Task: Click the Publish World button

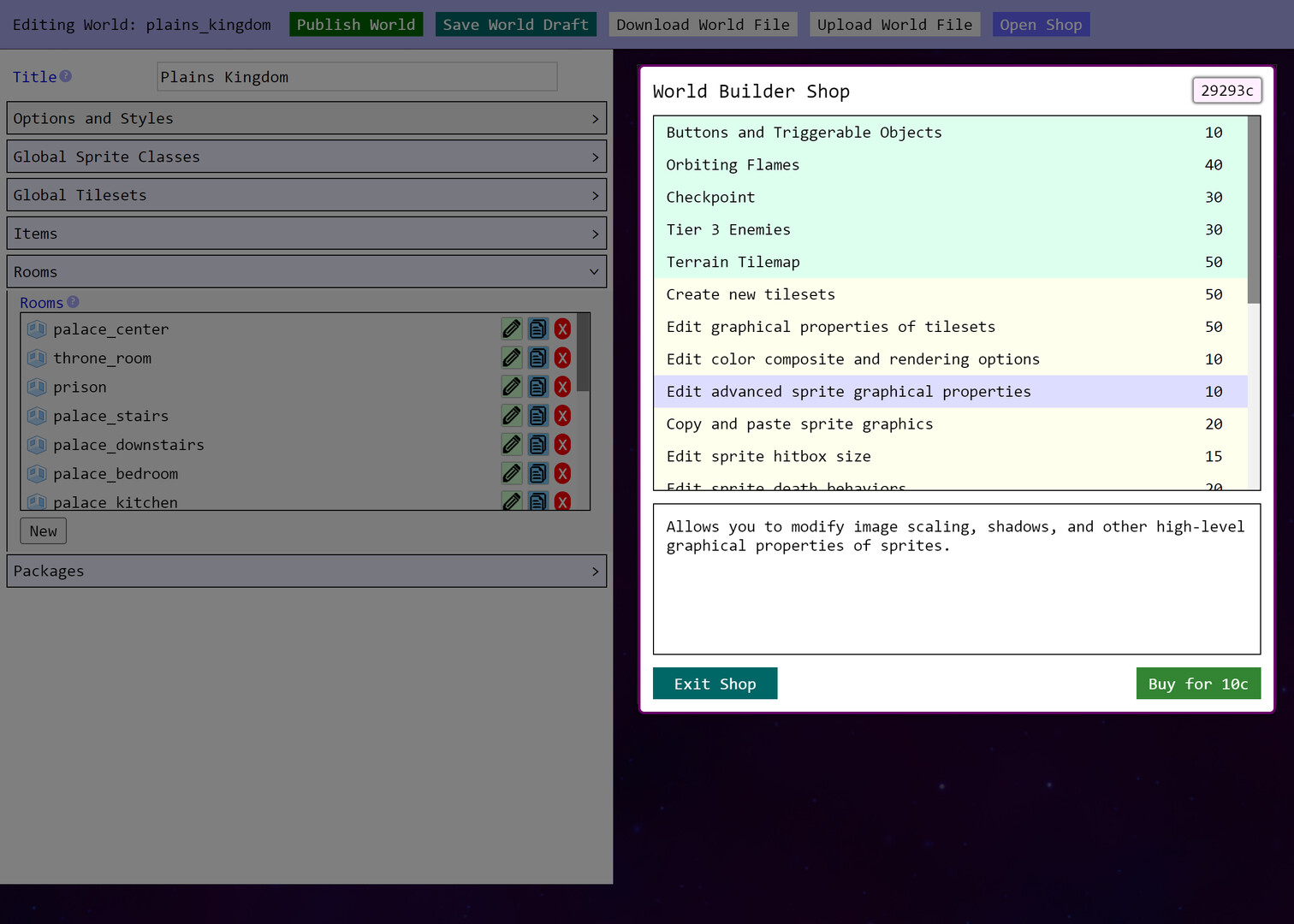Action: coord(356,25)
